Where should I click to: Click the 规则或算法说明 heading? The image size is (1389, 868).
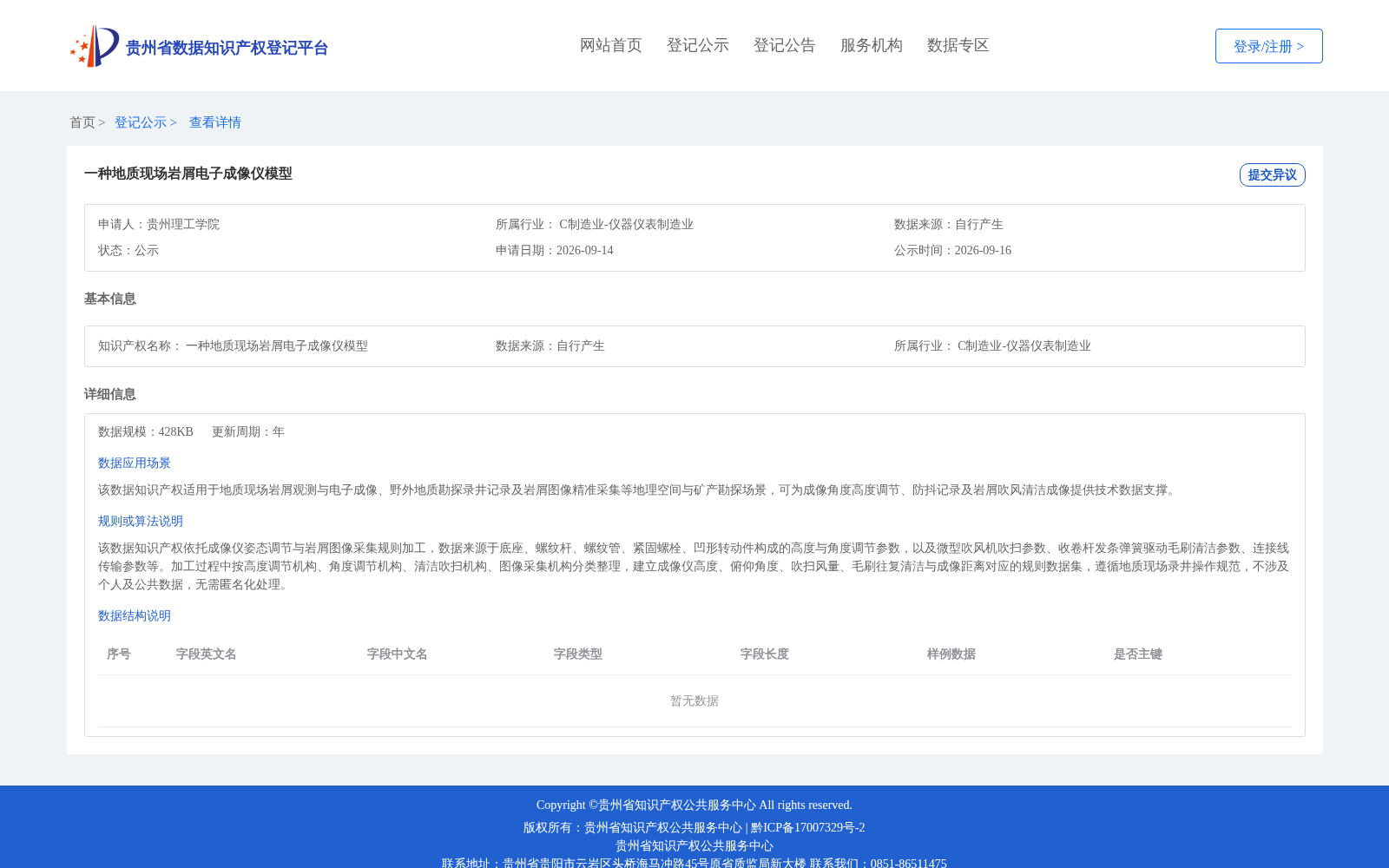pos(141,521)
